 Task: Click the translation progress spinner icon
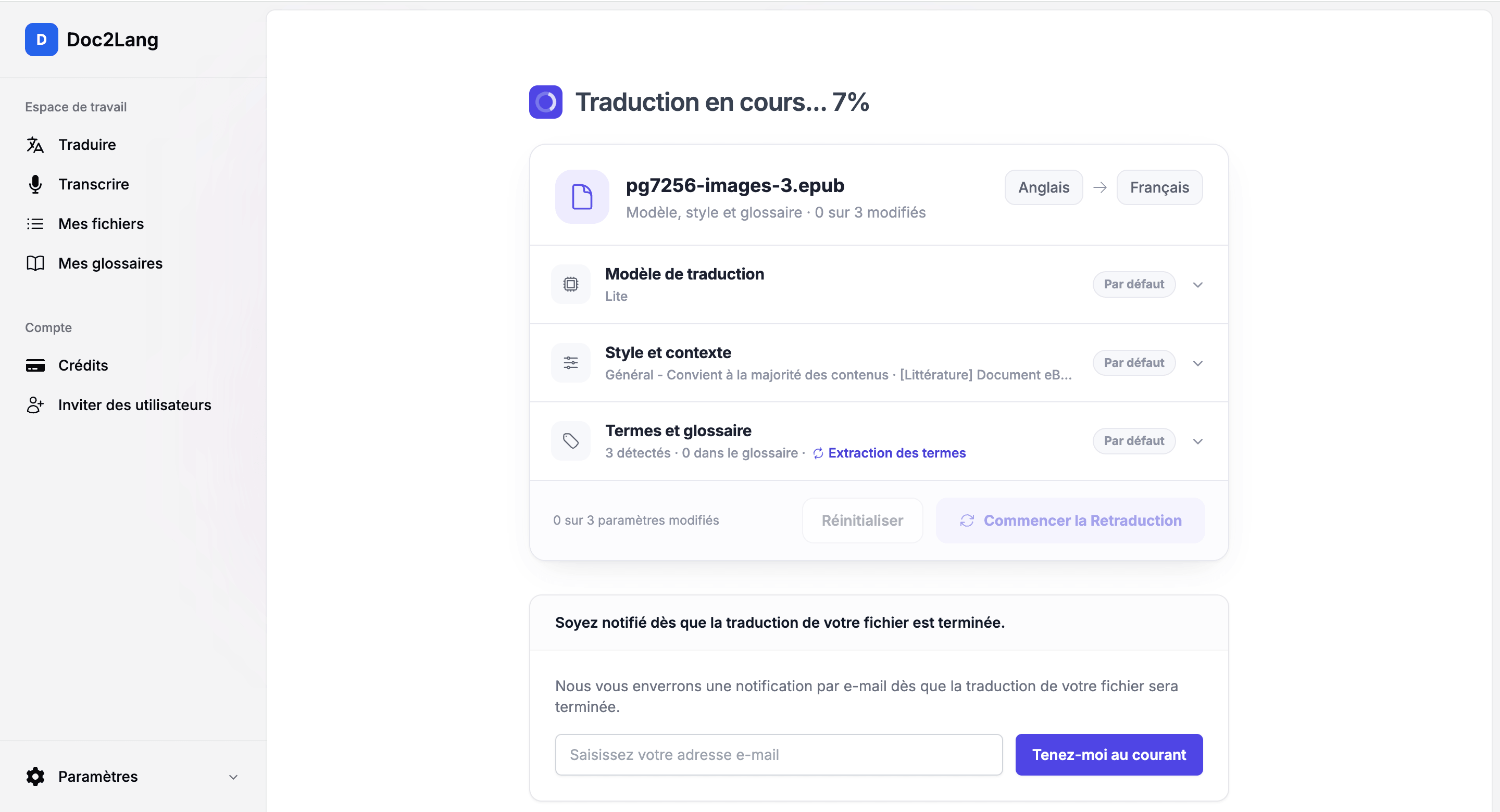pyautogui.click(x=546, y=102)
